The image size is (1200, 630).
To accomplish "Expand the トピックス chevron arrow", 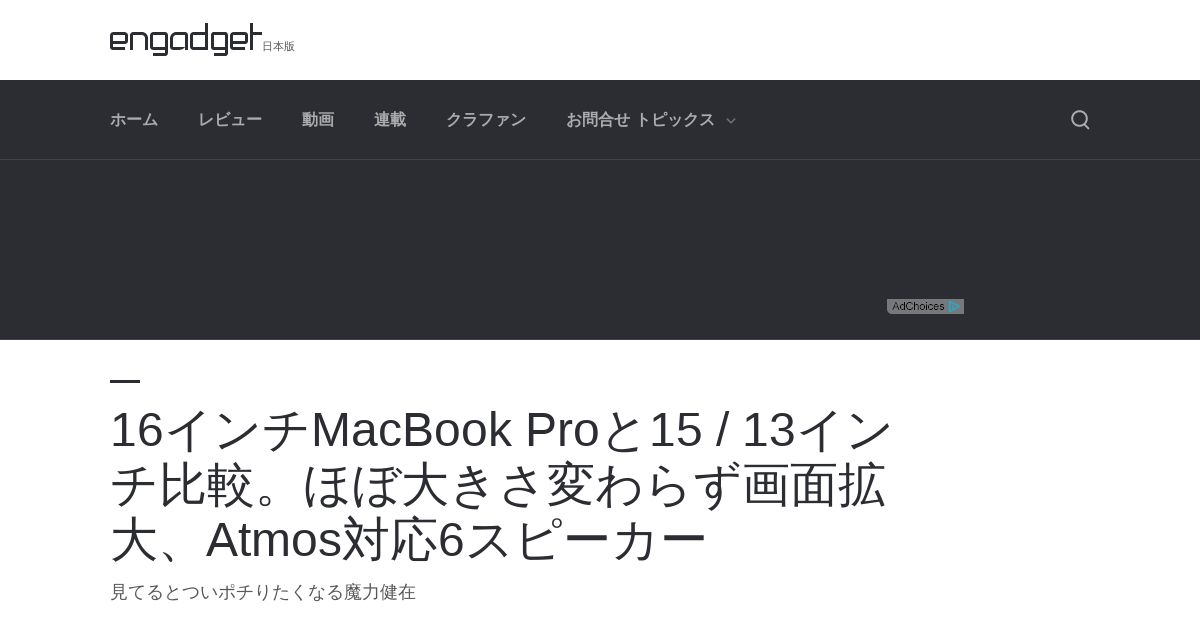I will pyautogui.click(x=731, y=121).
